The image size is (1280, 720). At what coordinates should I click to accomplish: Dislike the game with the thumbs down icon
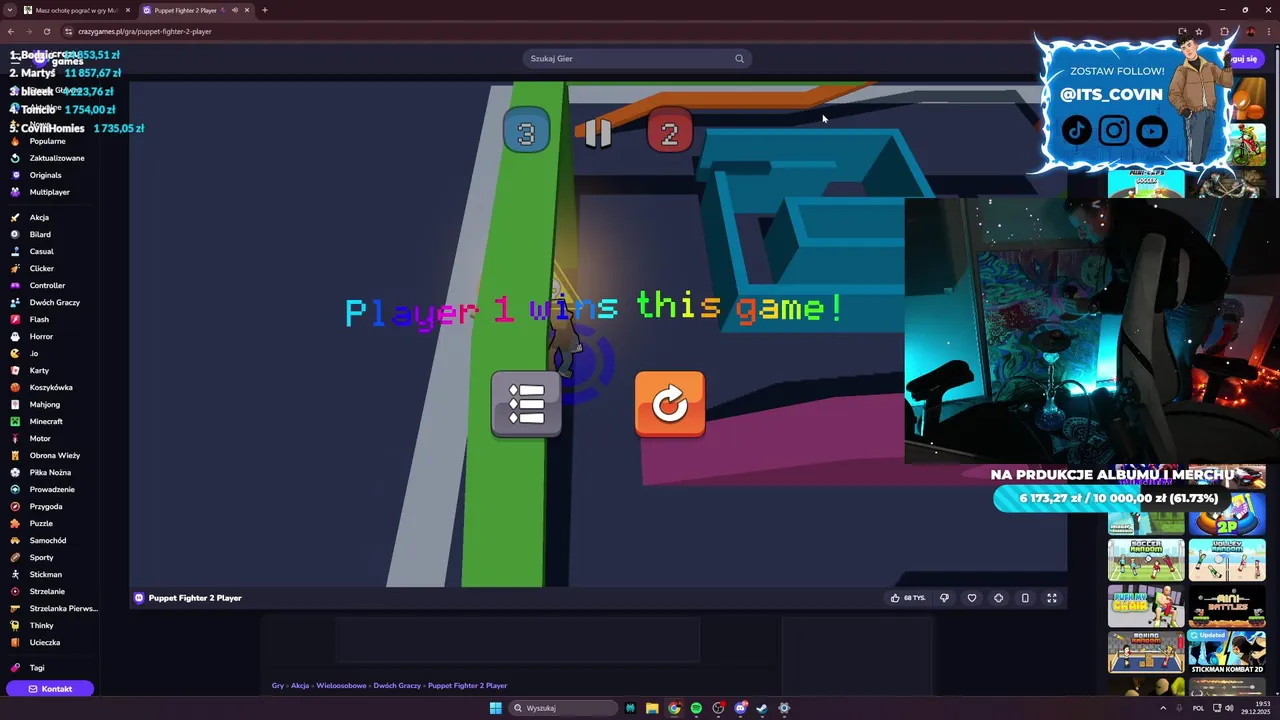[944, 598]
